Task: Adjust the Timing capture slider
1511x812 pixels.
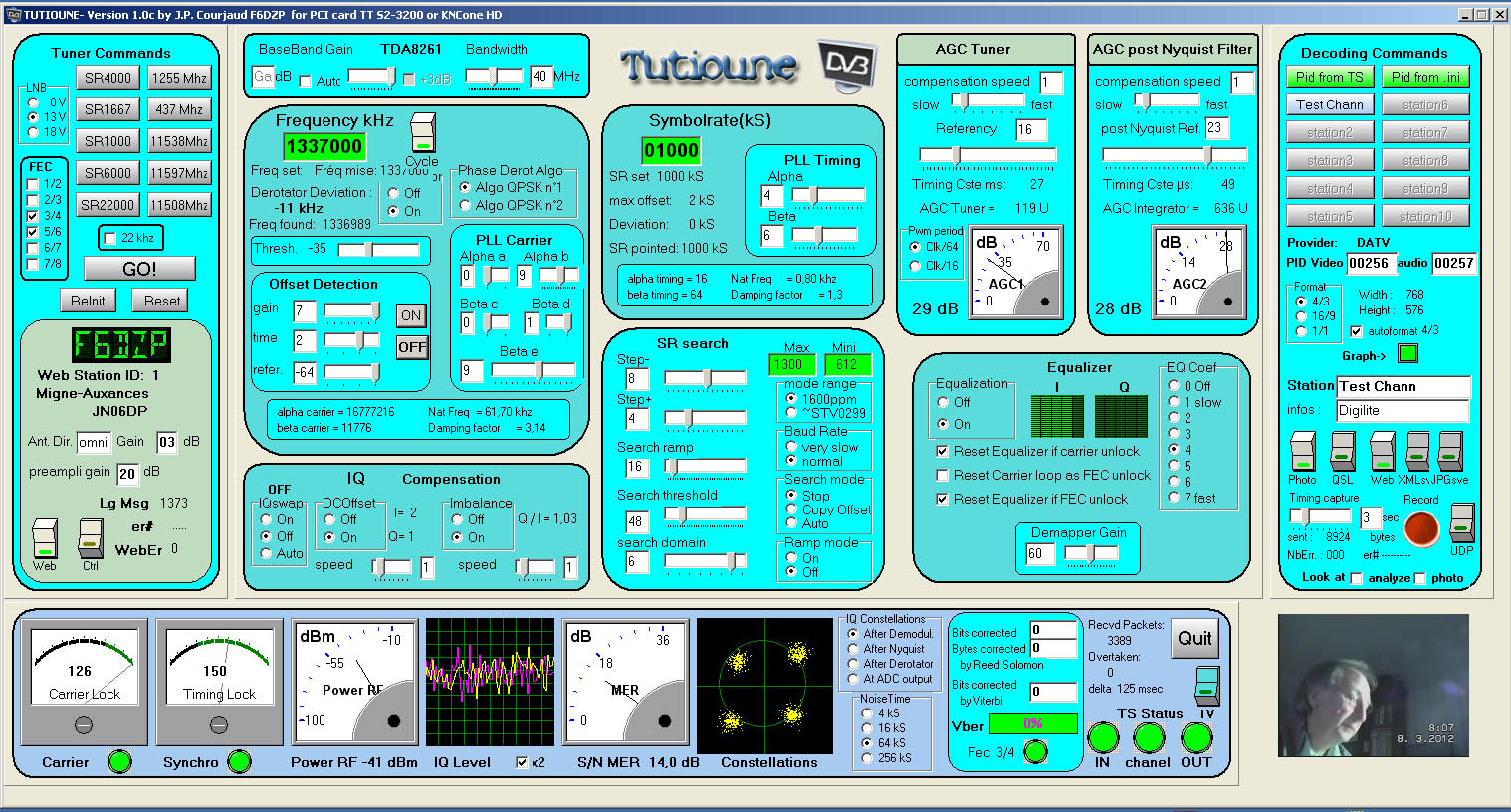Action: tap(1319, 516)
